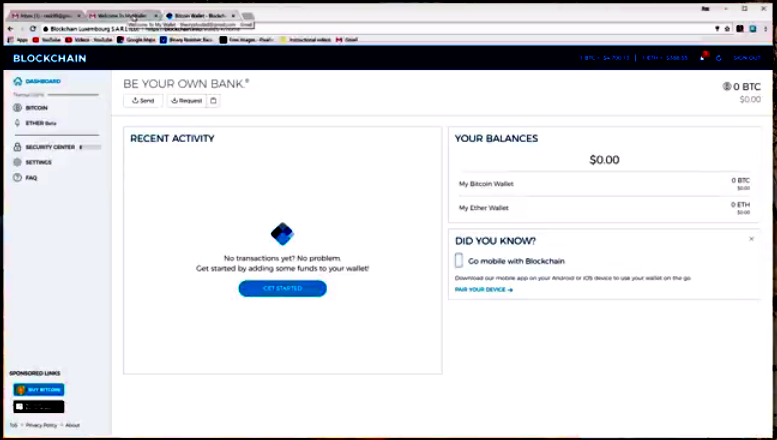Click the 1 ETH price ticker in header

click(x=665, y=58)
